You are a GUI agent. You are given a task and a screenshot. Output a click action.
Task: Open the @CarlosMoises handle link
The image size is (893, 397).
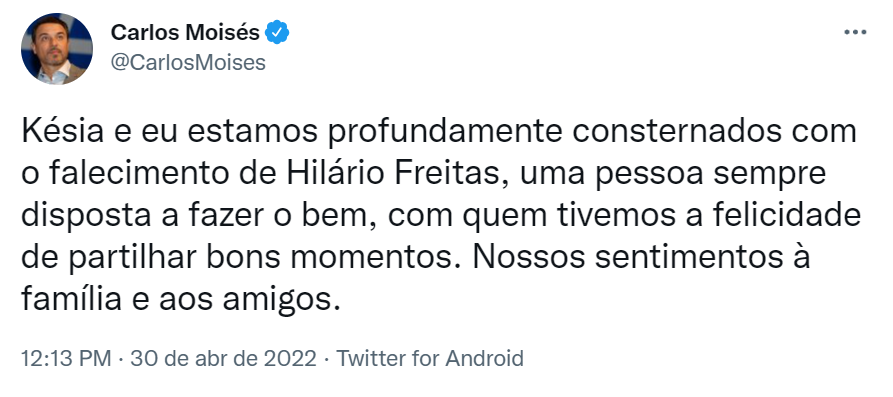click(188, 62)
